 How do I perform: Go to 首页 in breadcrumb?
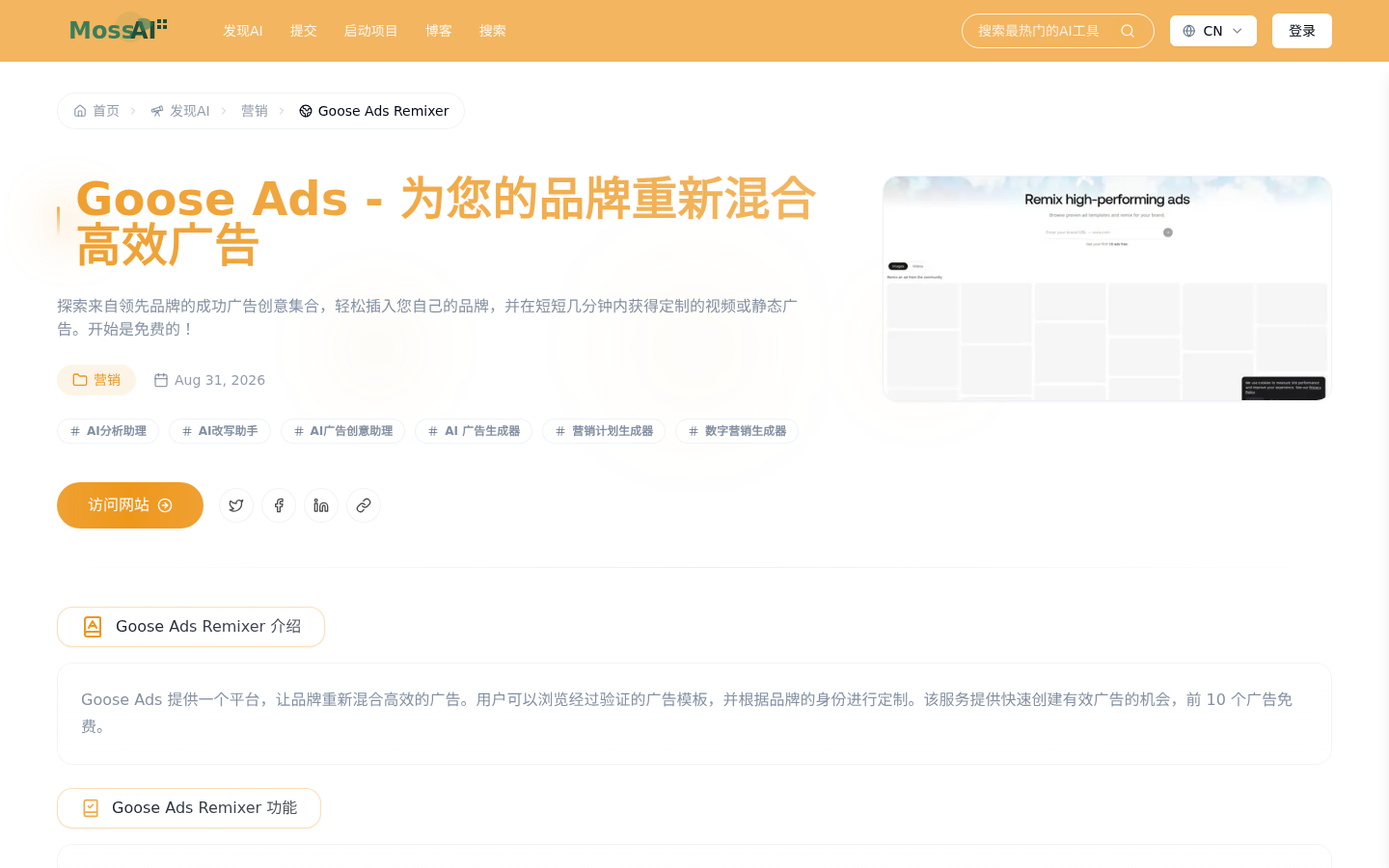pyautogui.click(x=96, y=111)
